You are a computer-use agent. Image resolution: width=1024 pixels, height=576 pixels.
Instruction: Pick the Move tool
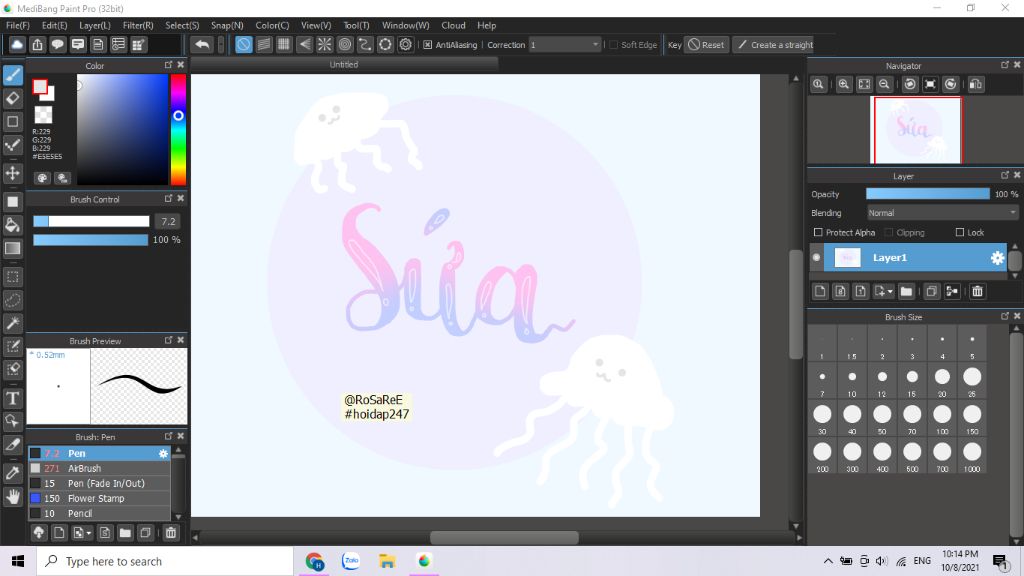coord(12,173)
